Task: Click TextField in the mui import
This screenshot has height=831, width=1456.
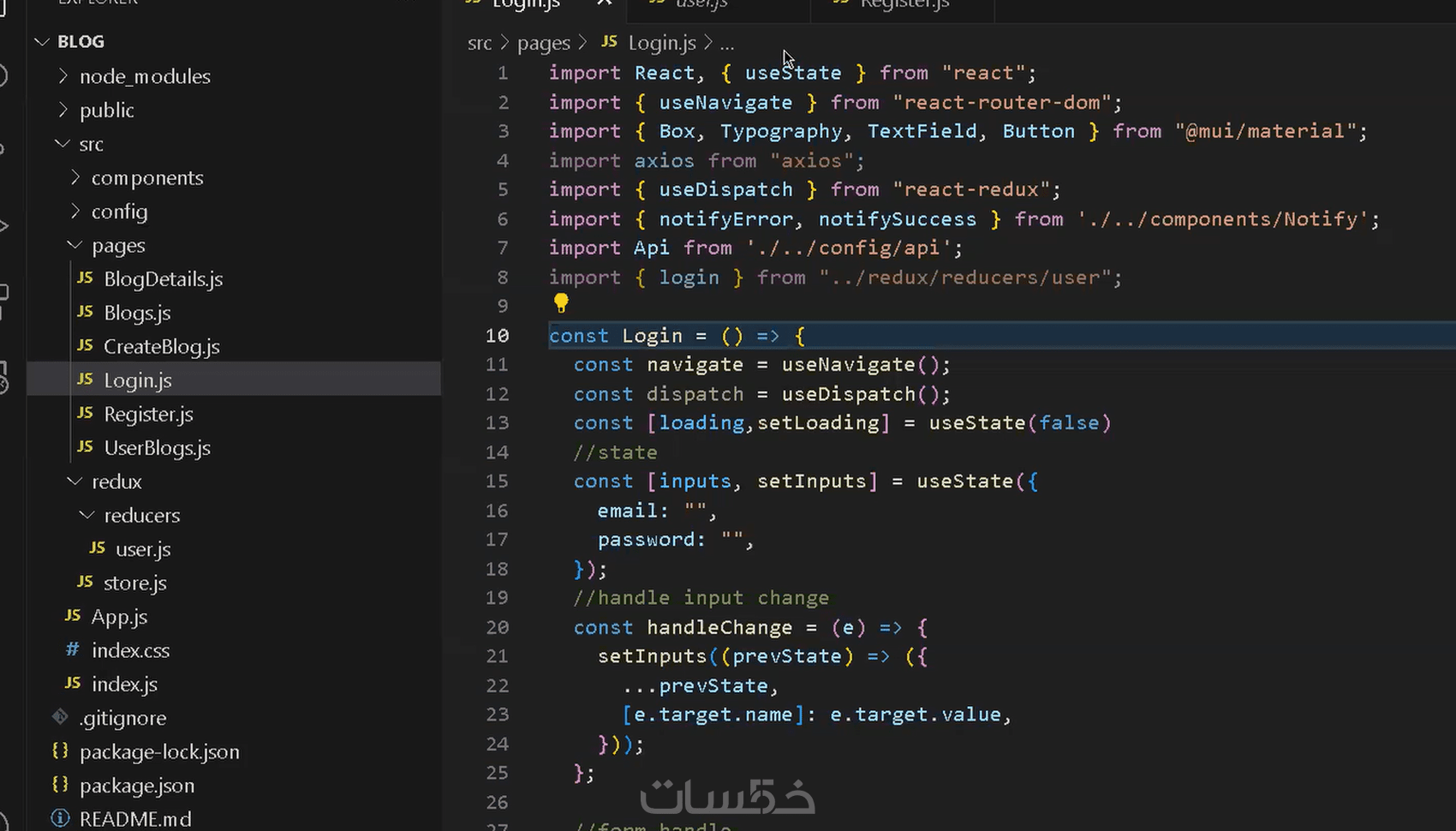Action: click(922, 131)
